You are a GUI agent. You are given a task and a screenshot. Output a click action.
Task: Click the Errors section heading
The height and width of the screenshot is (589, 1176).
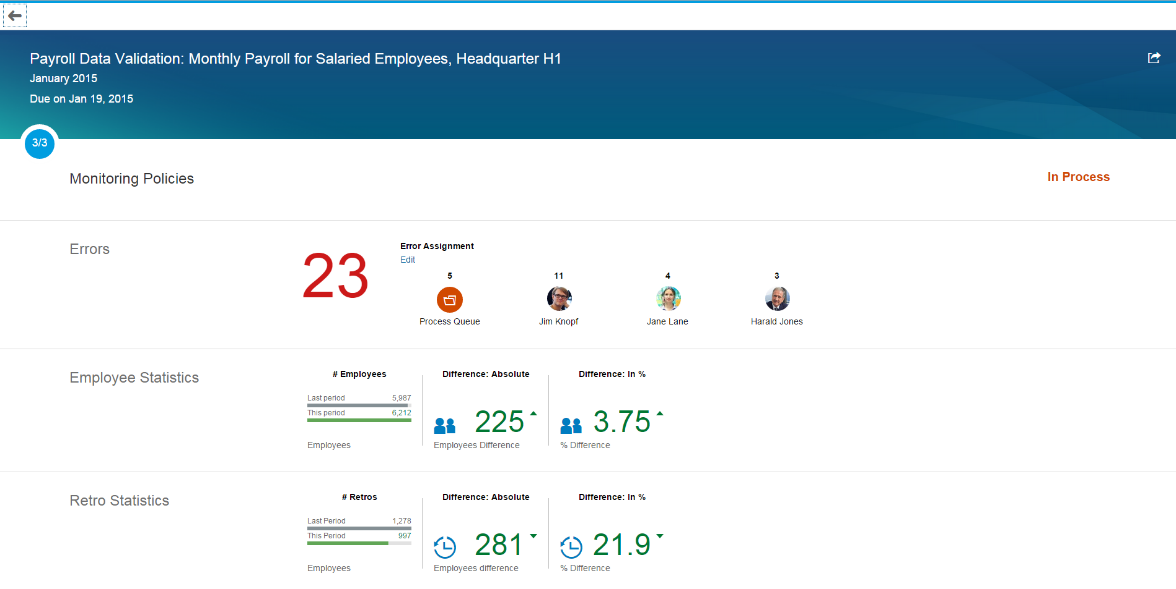(90, 249)
